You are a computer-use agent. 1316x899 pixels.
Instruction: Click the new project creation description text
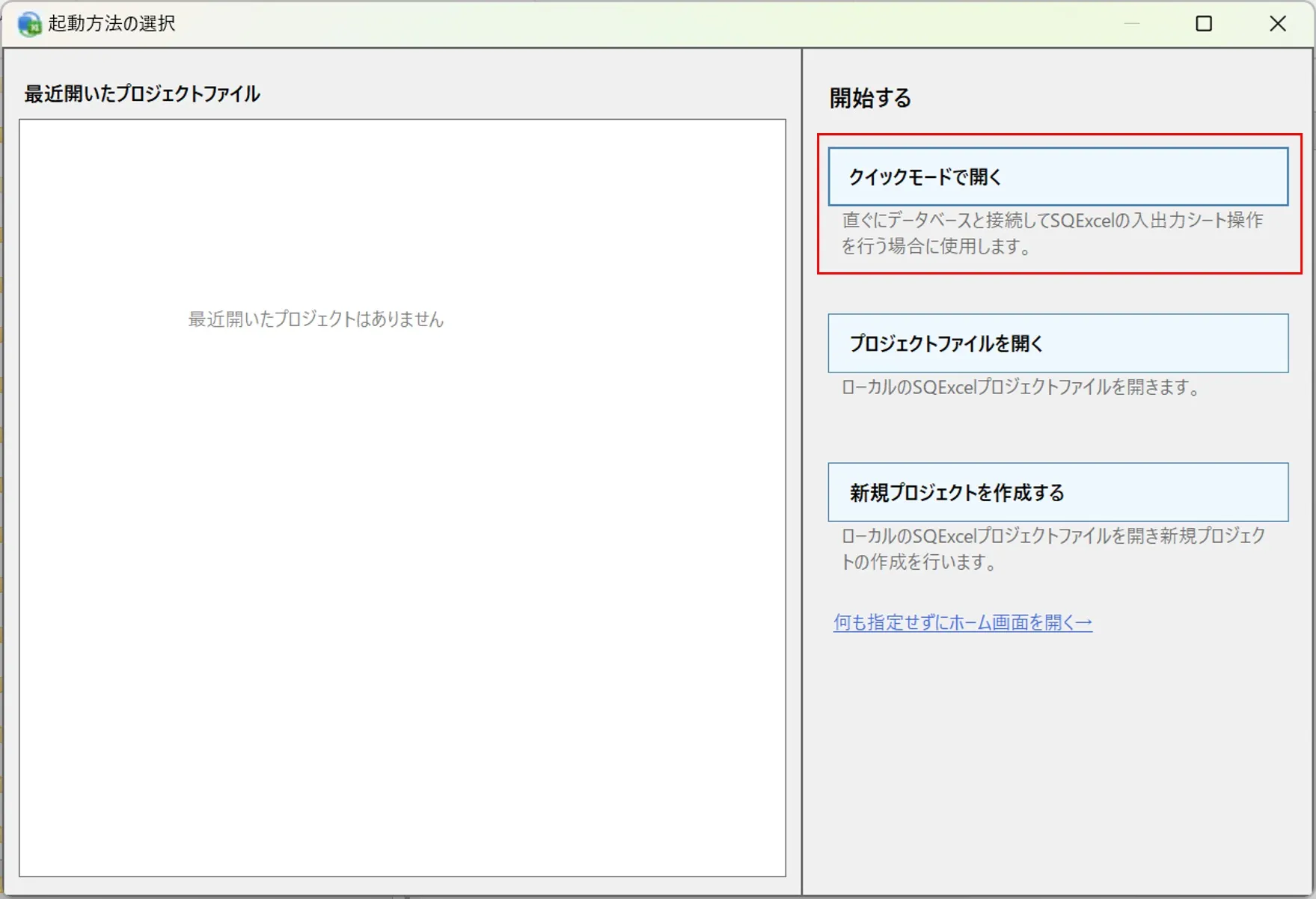[x=1053, y=549]
